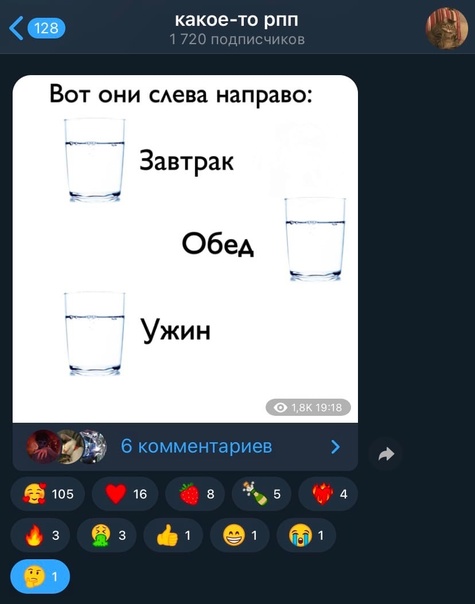Add the strawberry reaction with 8
The width and height of the screenshot is (475, 604).
click(x=195, y=494)
